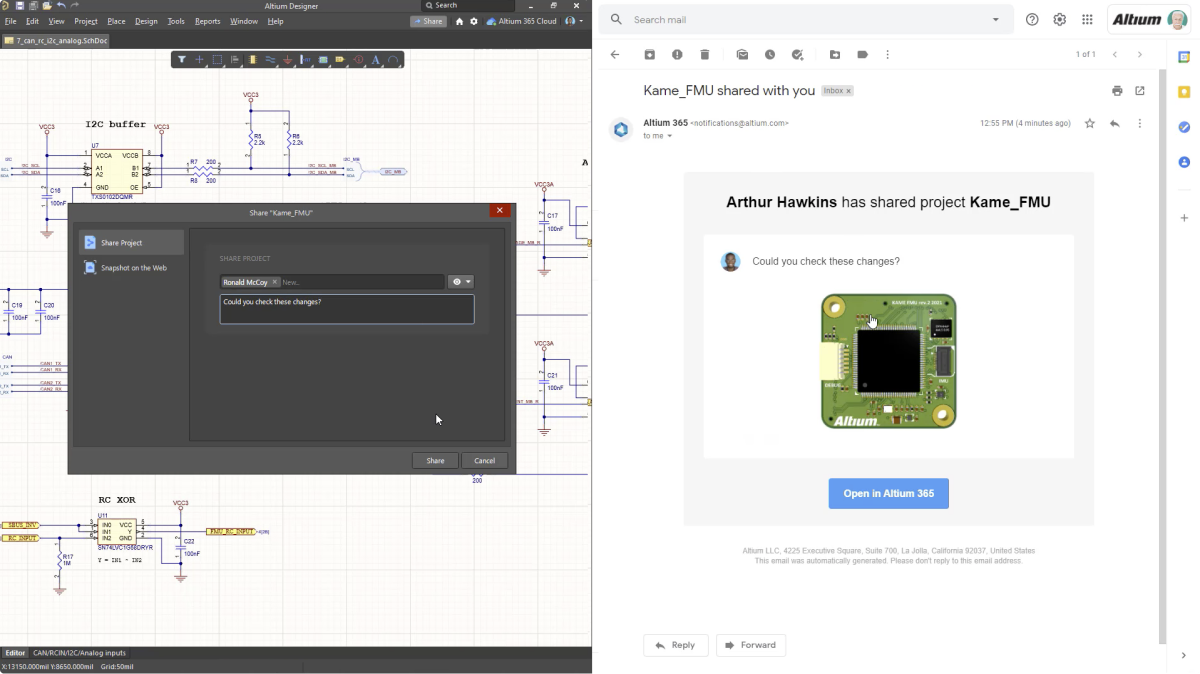Archive the Kame_FMU email

649,55
